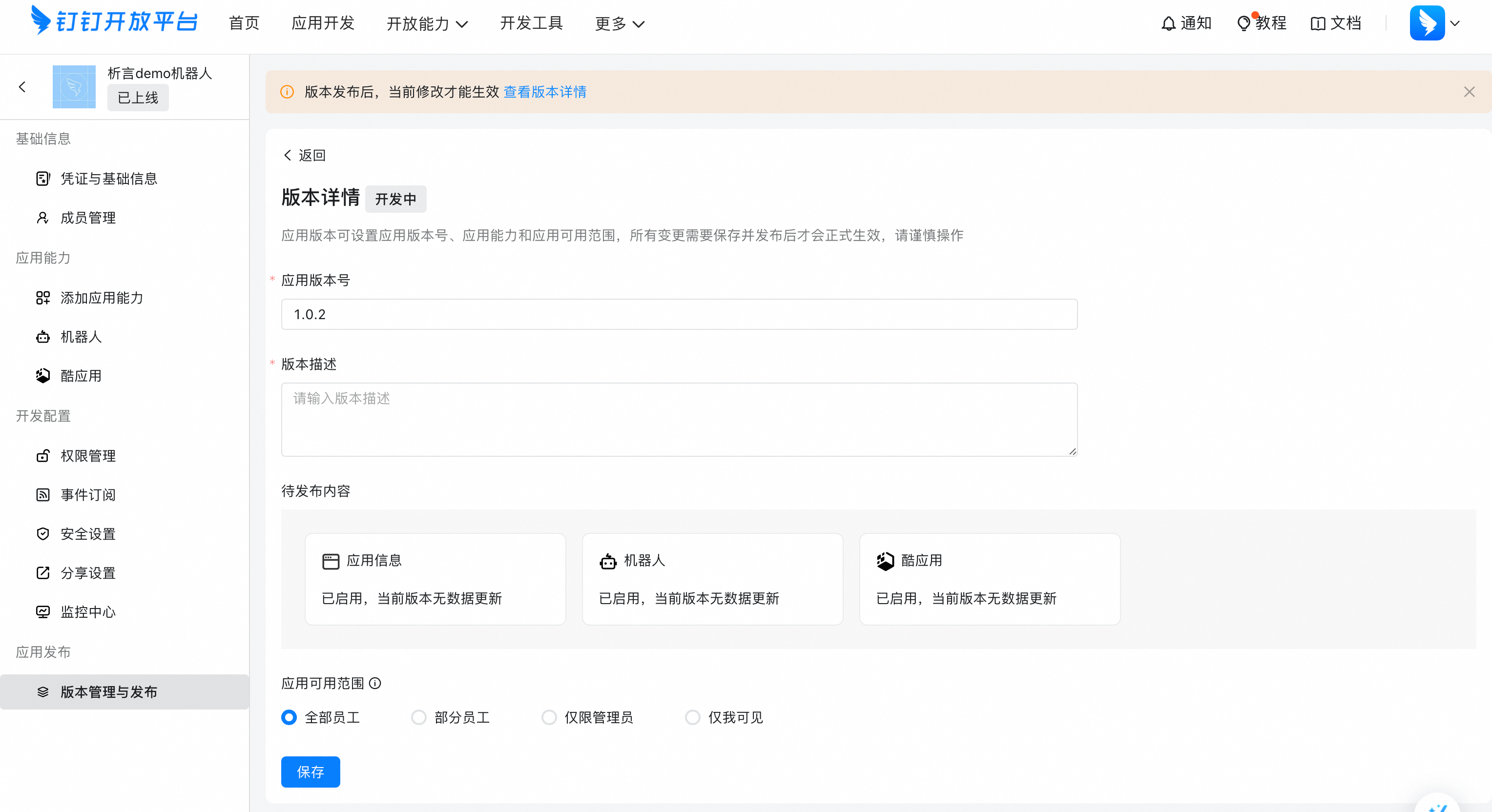Click the 酷应用 card cube icon

pos(886,561)
